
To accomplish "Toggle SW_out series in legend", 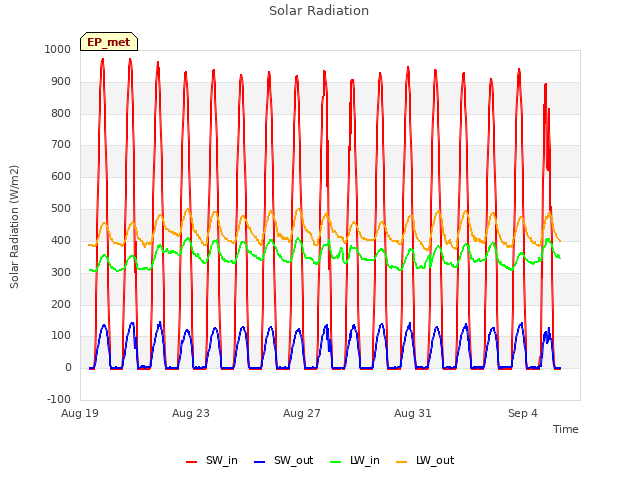I will coord(284,461).
